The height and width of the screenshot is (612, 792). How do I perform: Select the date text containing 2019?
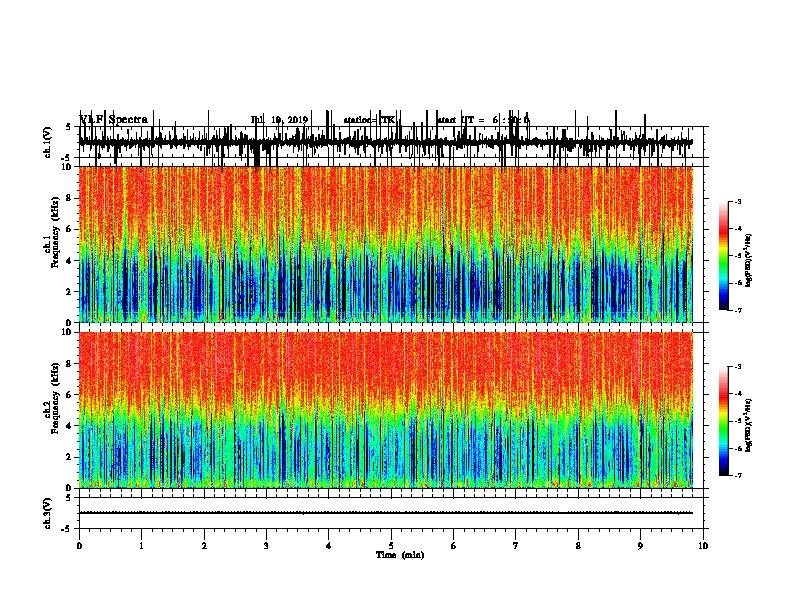(279, 120)
